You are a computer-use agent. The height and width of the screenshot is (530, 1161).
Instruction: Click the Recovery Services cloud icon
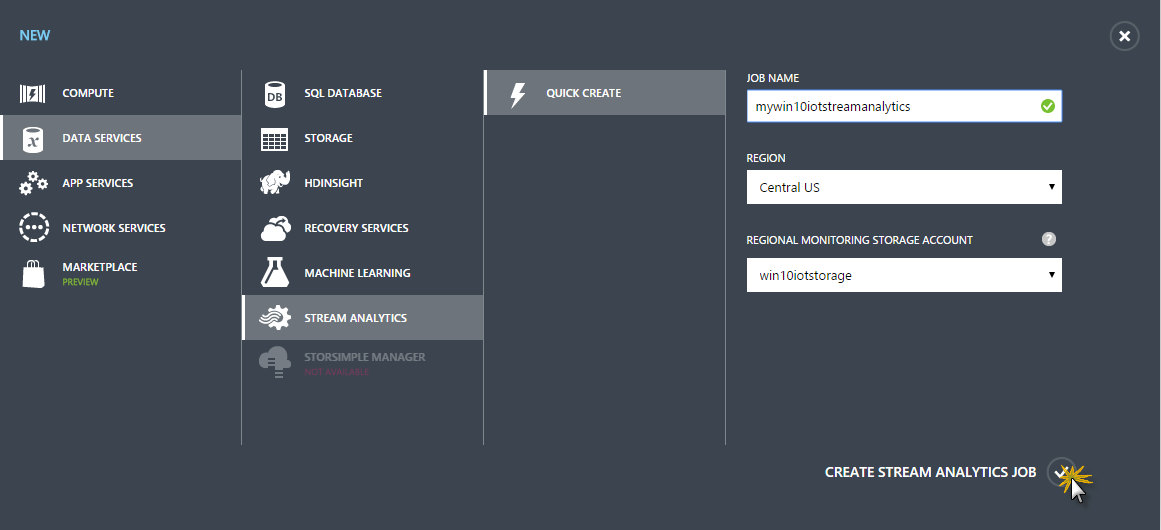(274, 228)
